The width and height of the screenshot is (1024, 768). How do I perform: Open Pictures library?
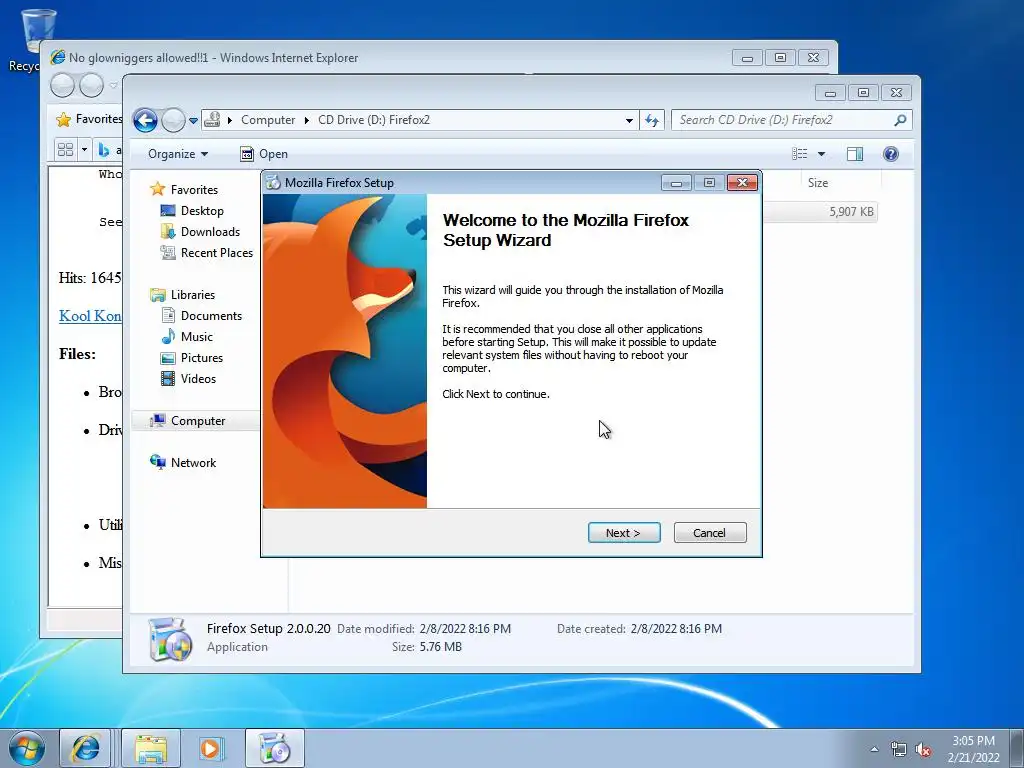click(x=201, y=358)
